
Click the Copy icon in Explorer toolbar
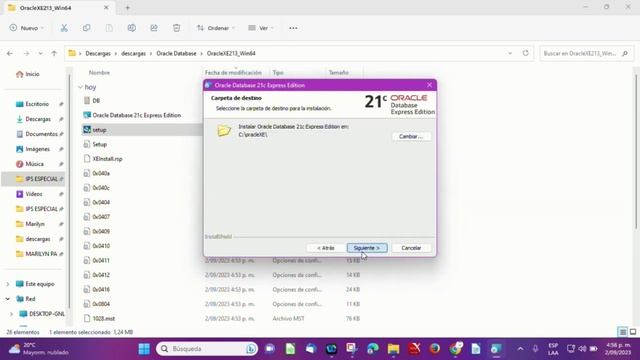click(x=87, y=28)
